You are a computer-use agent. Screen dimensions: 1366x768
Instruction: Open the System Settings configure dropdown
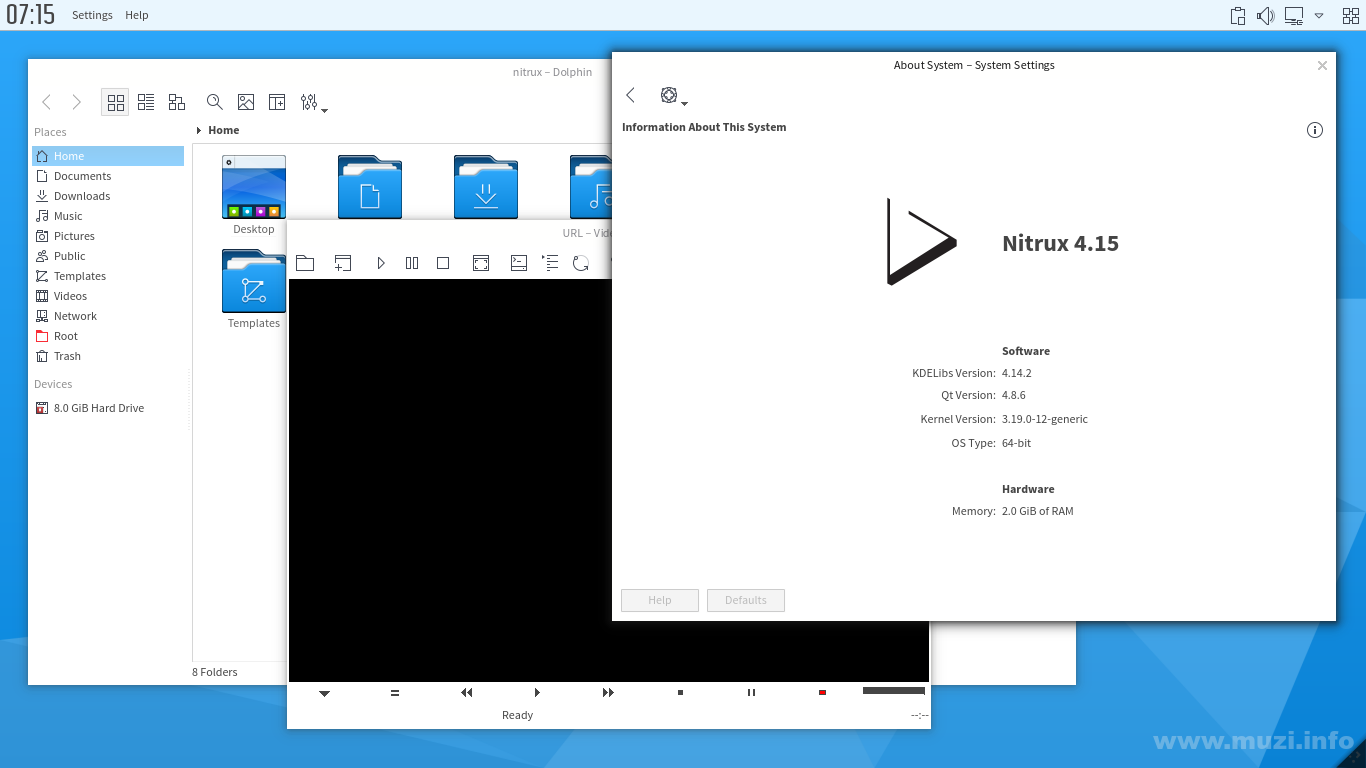click(x=673, y=96)
